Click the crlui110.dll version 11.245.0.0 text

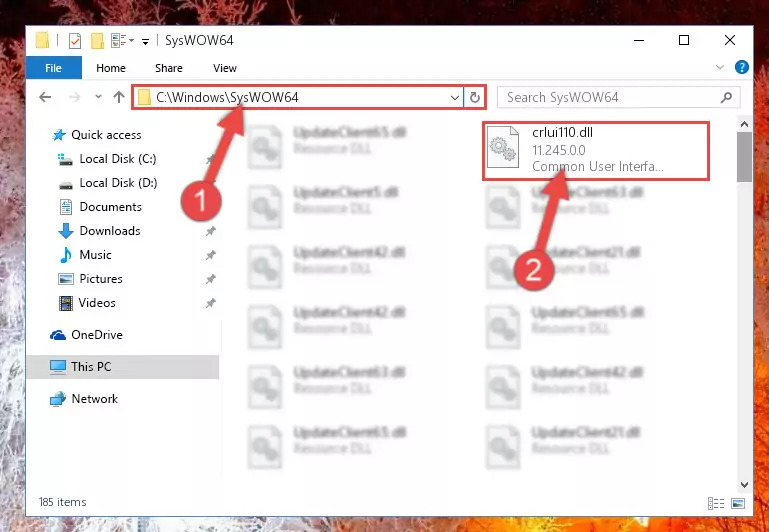coord(559,150)
